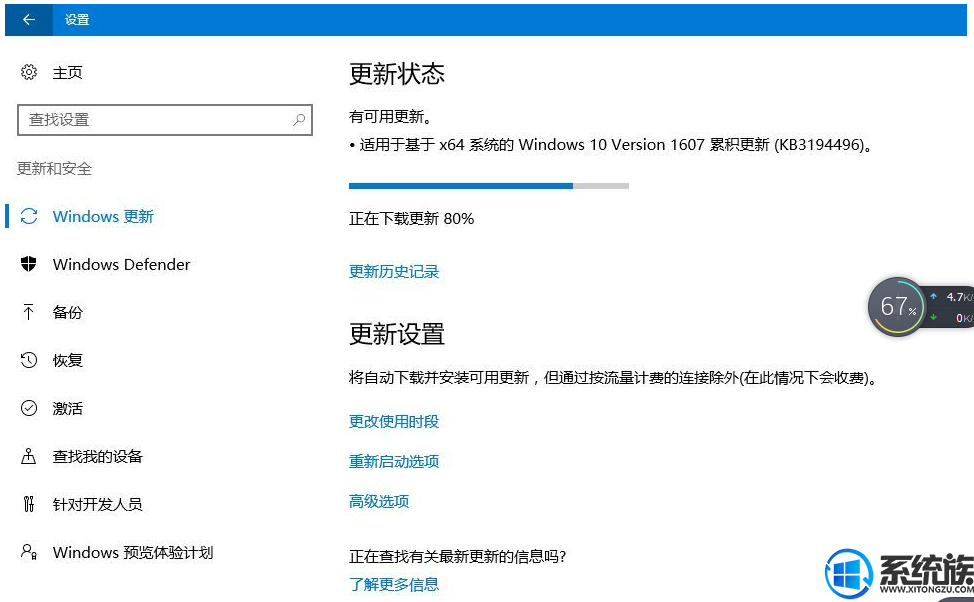Viewport: 974px width, 602px height.
Task: Click the 更新设置 heading
Action: (397, 334)
